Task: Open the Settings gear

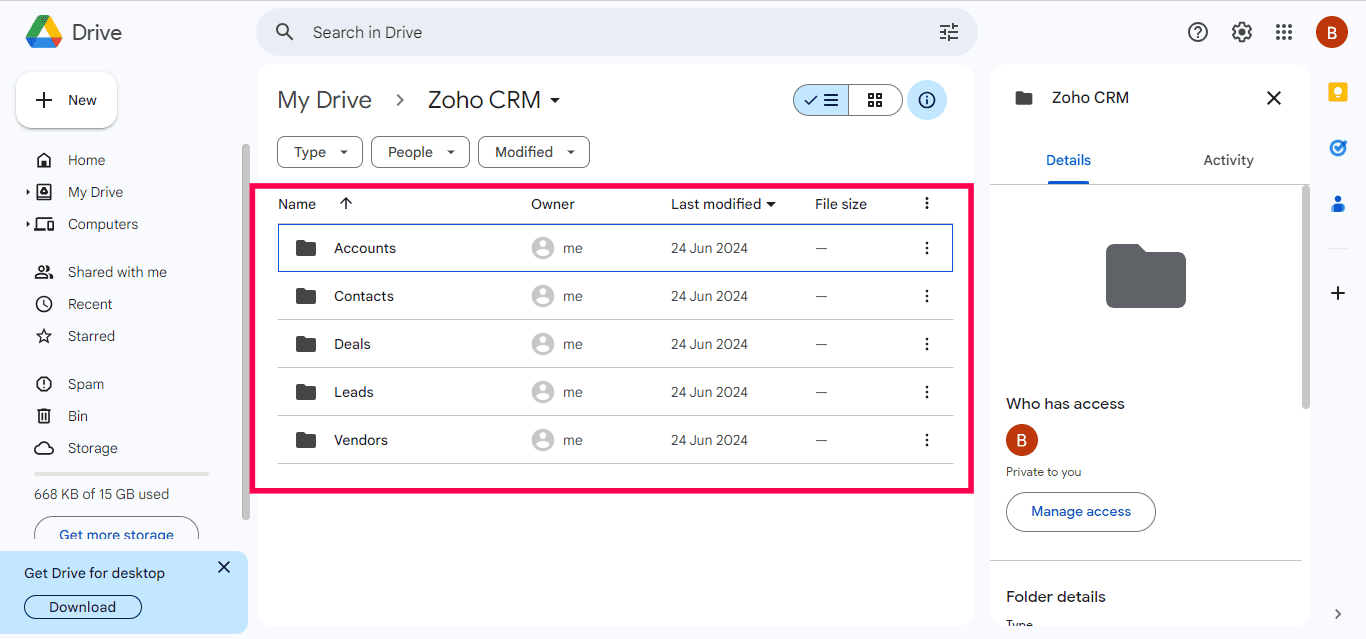Action: (1242, 32)
